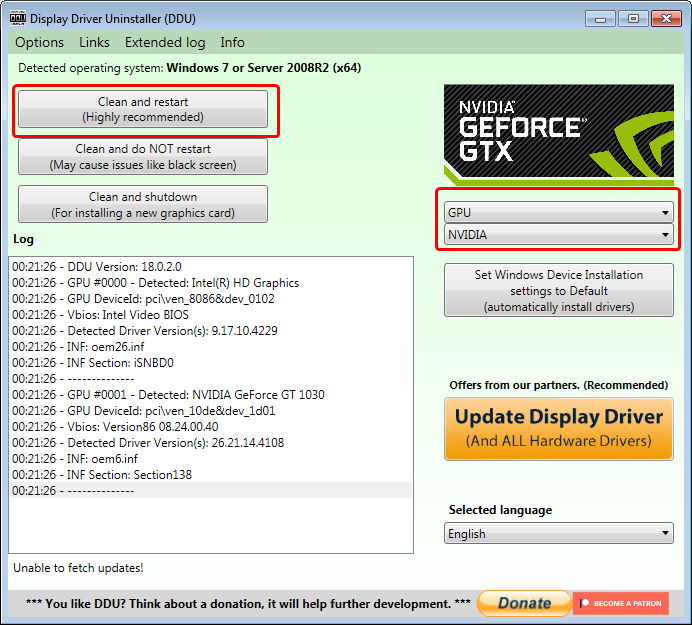Select log line Driver Version 26.21.14.4108
This screenshot has height=625, width=692.
tap(210, 442)
